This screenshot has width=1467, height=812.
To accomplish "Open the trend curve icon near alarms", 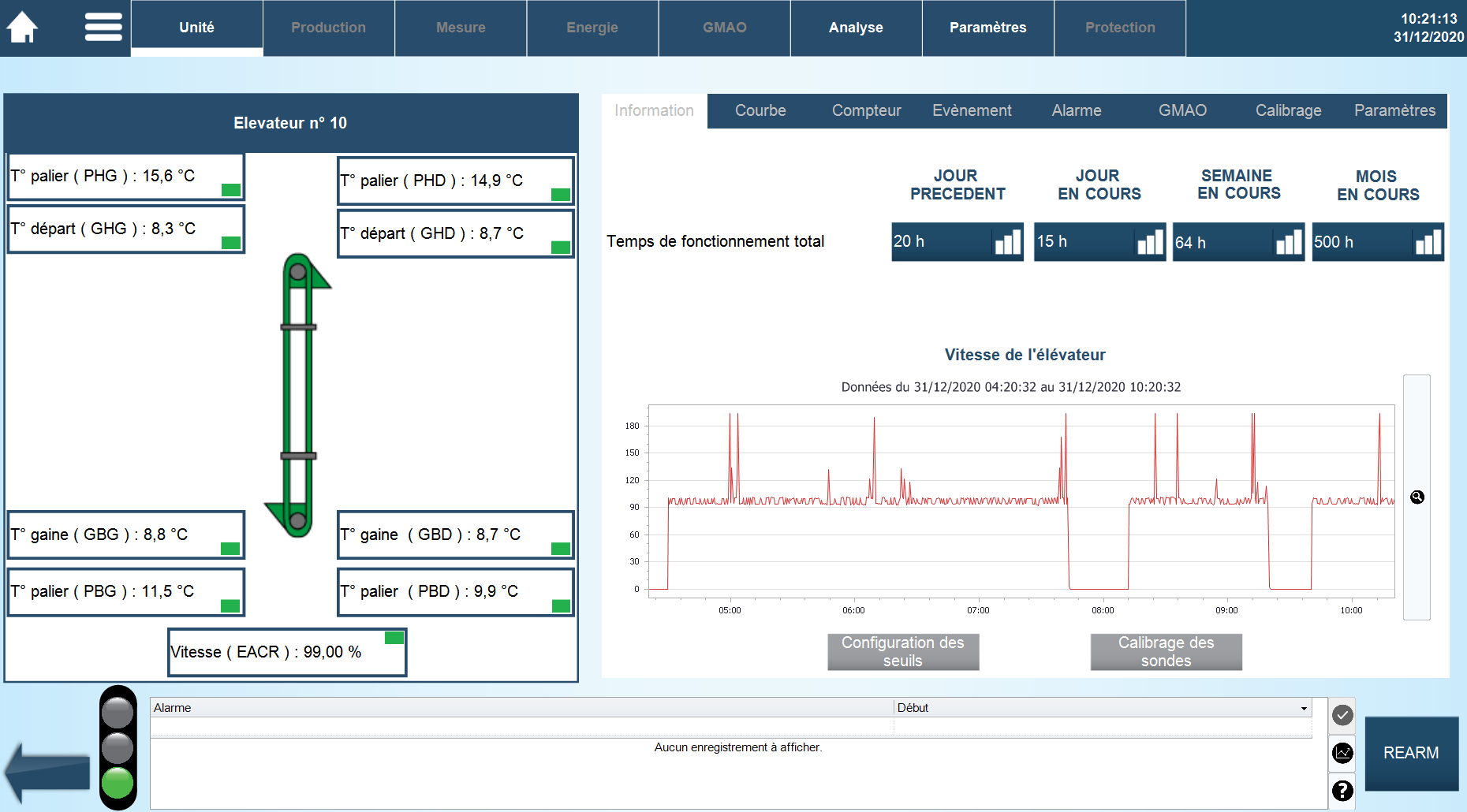I will [1342, 753].
